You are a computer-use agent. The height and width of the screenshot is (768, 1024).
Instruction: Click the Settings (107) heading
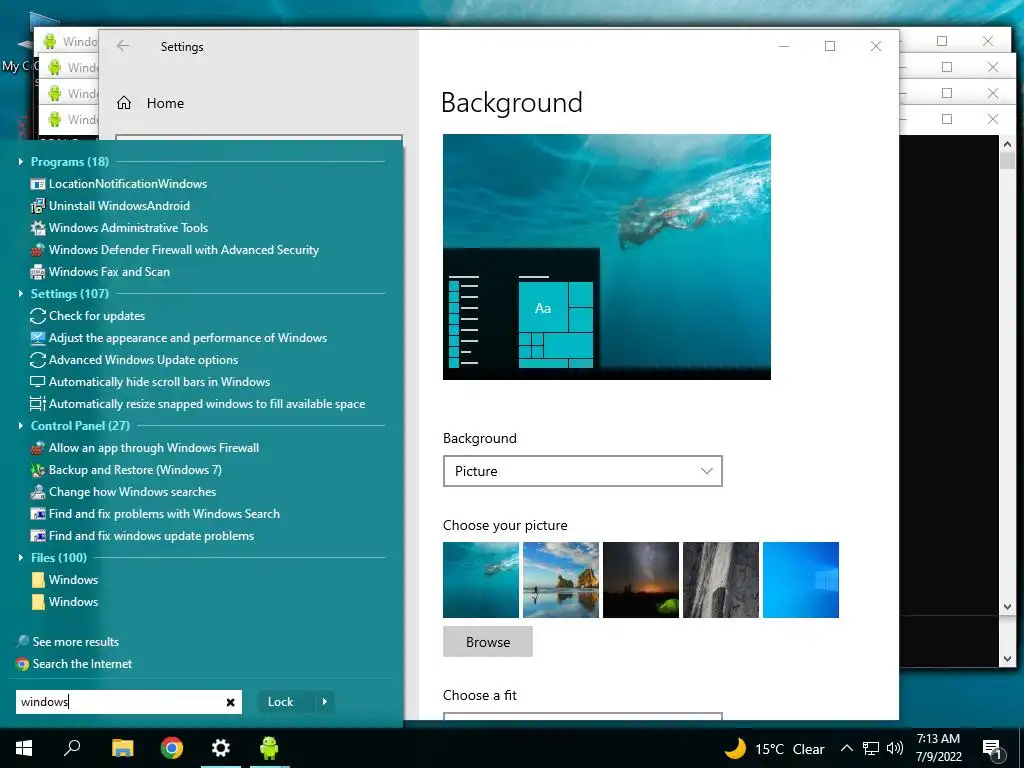[70, 294]
